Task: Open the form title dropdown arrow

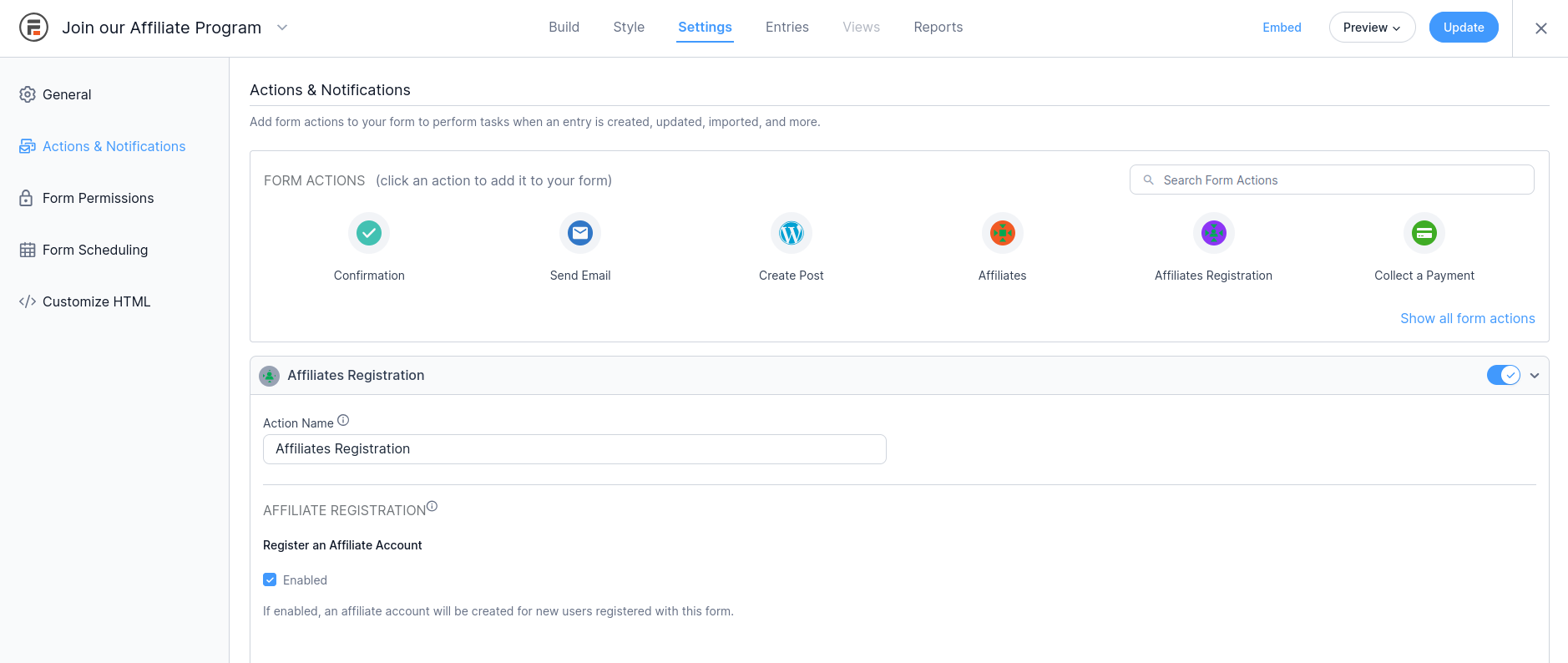Action: [282, 28]
